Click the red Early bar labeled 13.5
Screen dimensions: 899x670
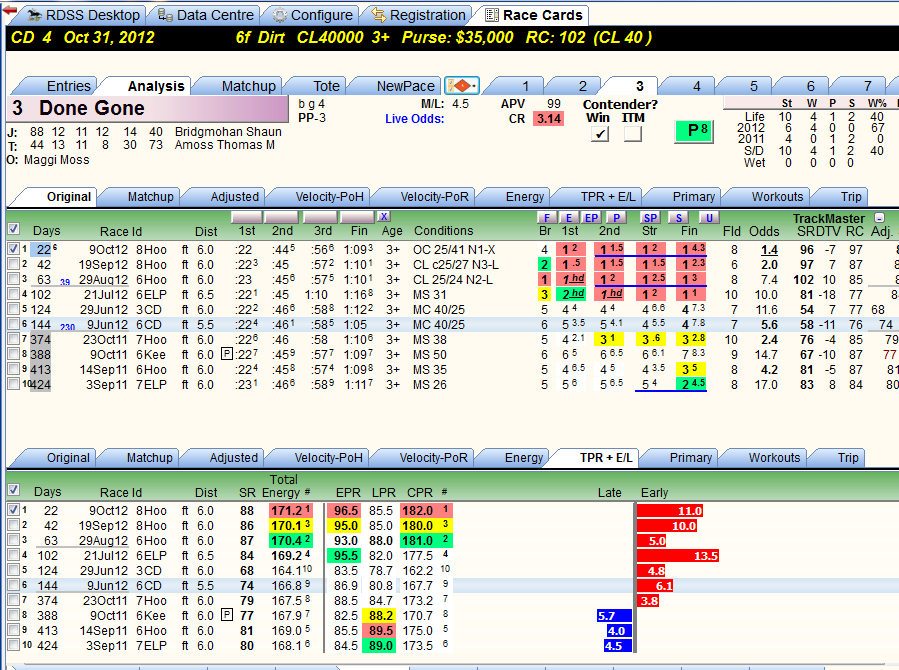679,556
